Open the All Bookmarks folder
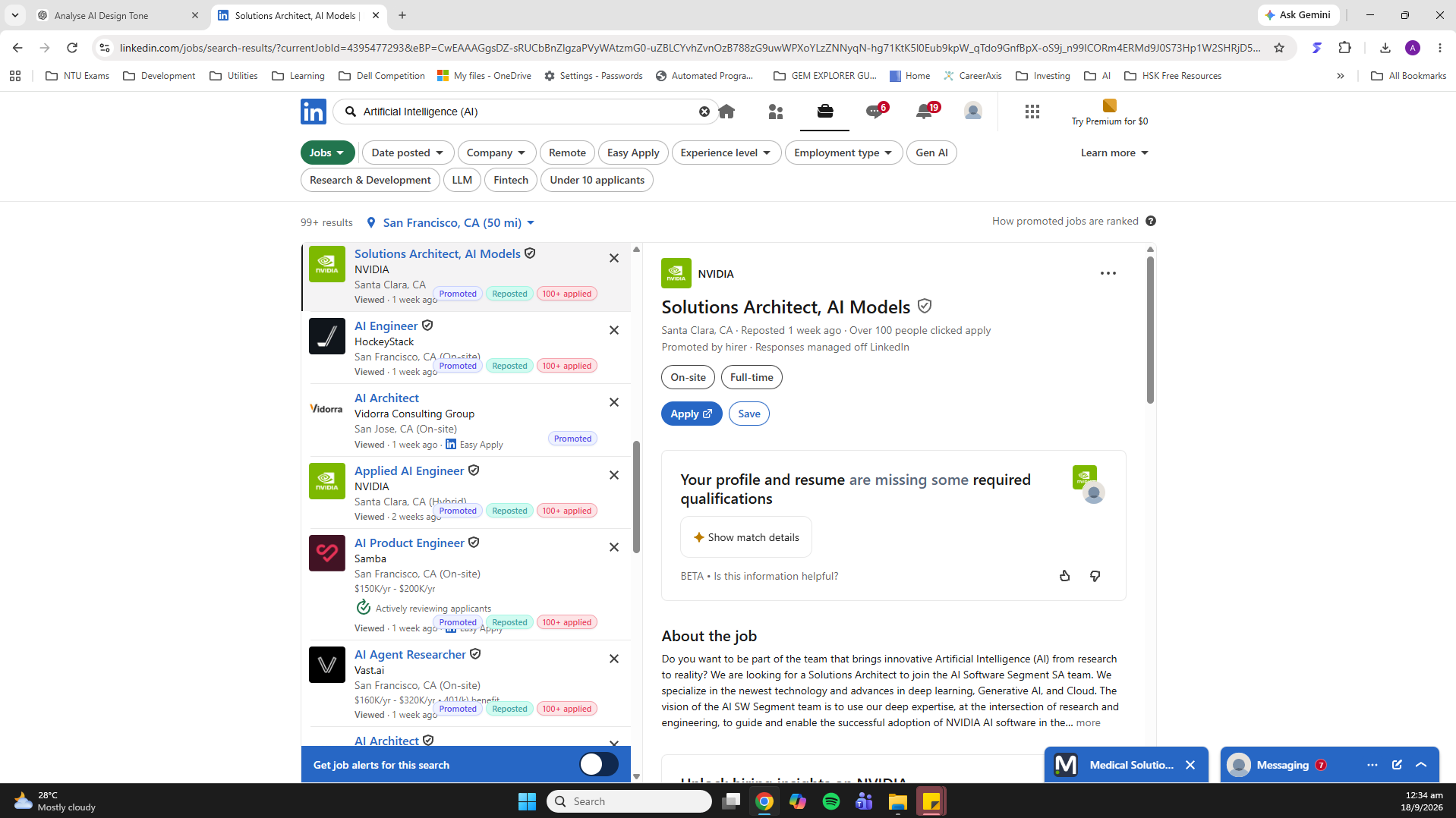The height and width of the screenshot is (818, 1456). tap(1409, 76)
